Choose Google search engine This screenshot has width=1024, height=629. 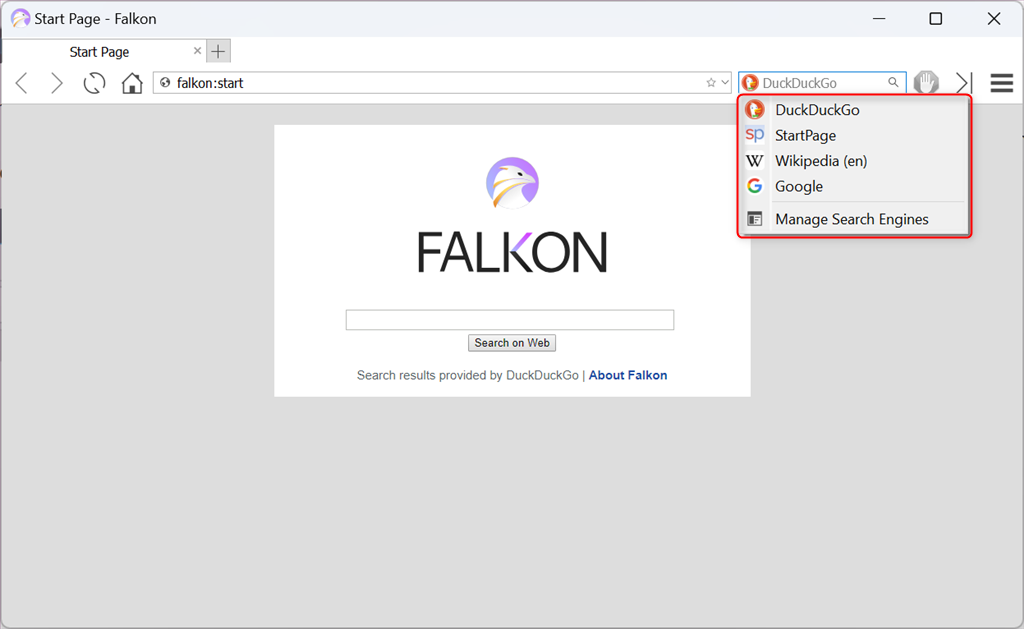855,186
